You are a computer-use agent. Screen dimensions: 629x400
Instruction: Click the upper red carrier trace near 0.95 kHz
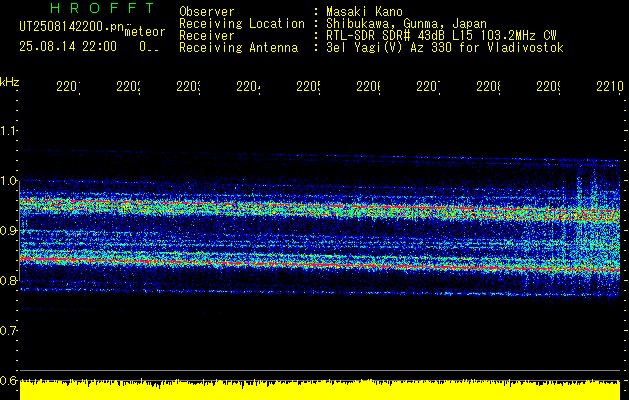pos(320,206)
